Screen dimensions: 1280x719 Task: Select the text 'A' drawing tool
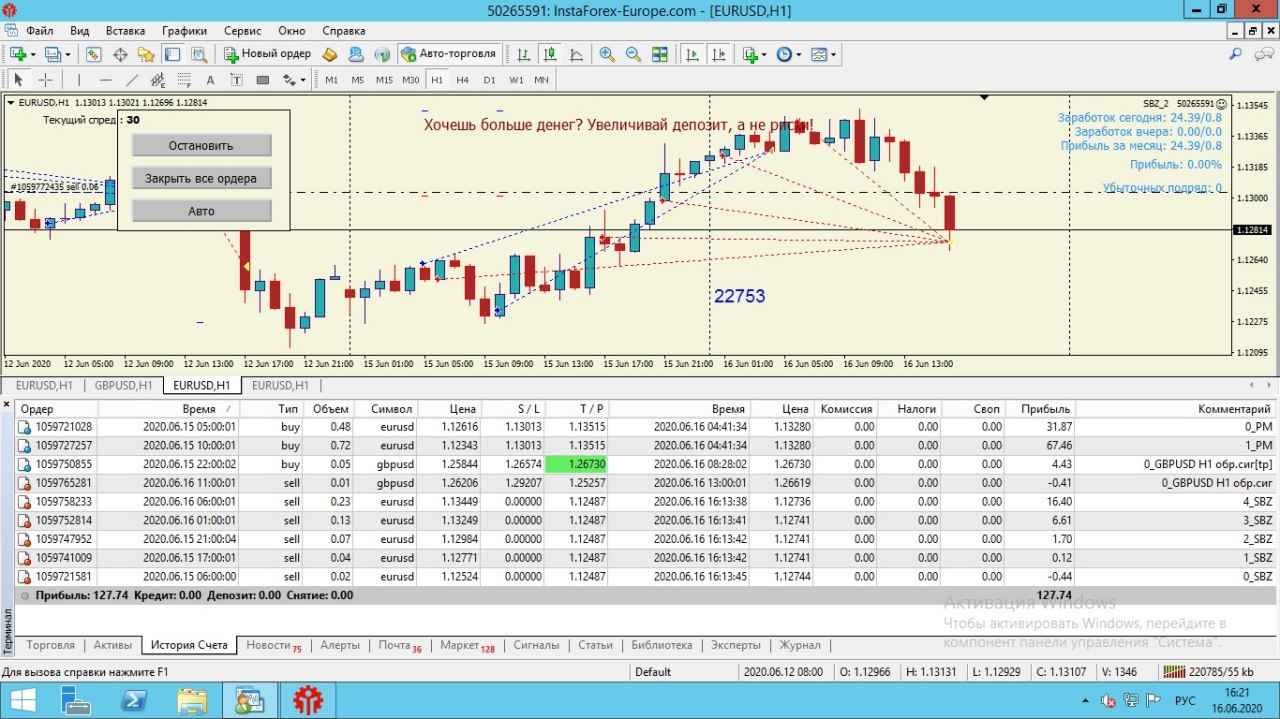(x=210, y=80)
